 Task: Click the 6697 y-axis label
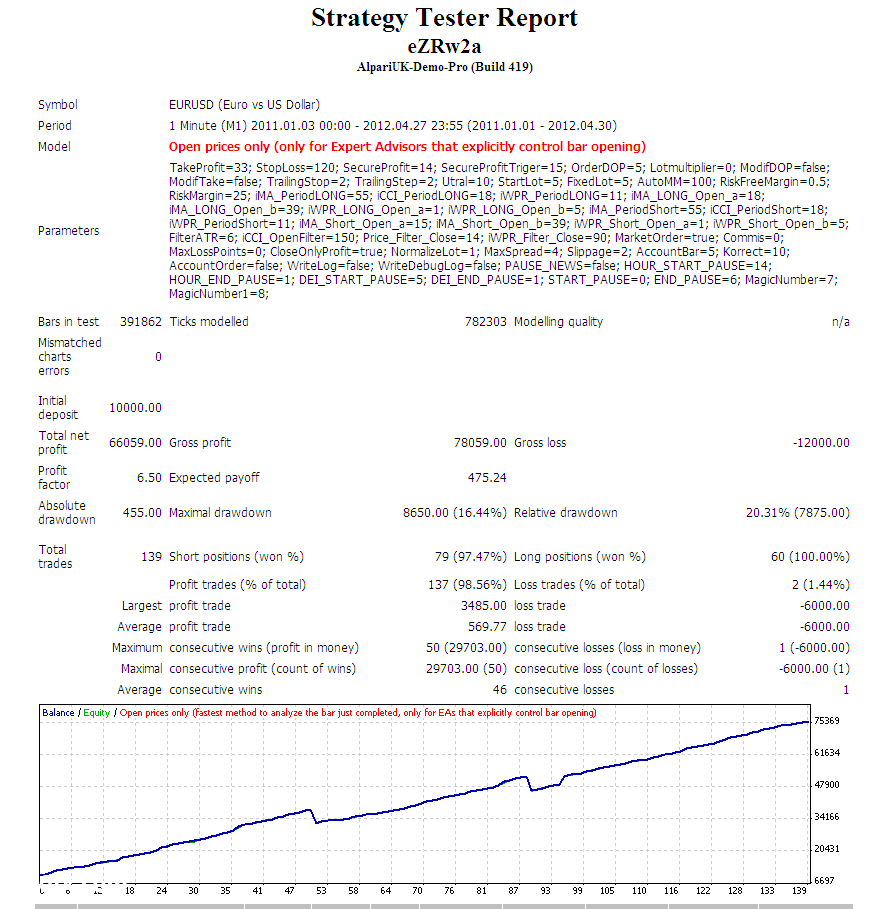824,881
